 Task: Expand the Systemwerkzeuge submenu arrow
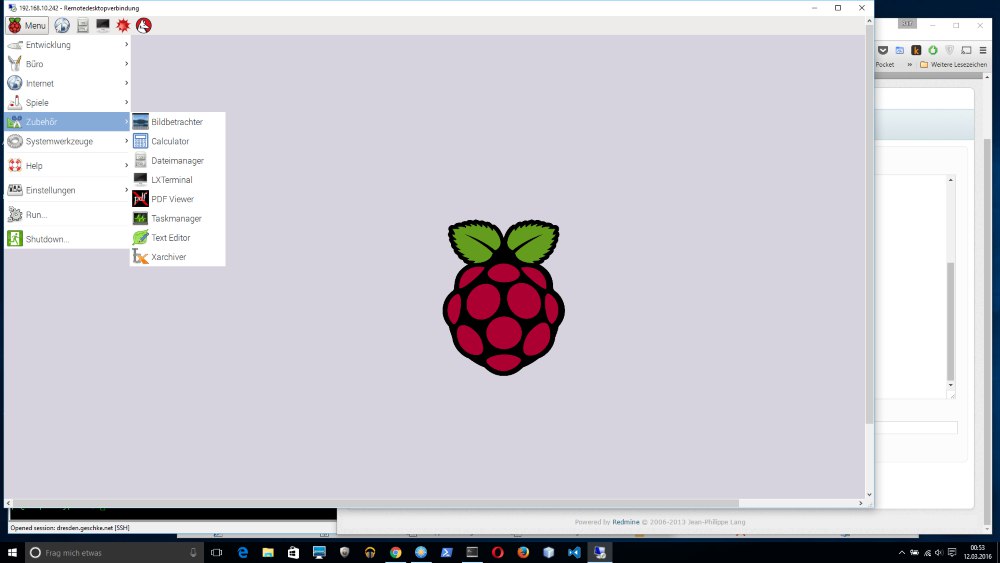pyautogui.click(x=126, y=141)
